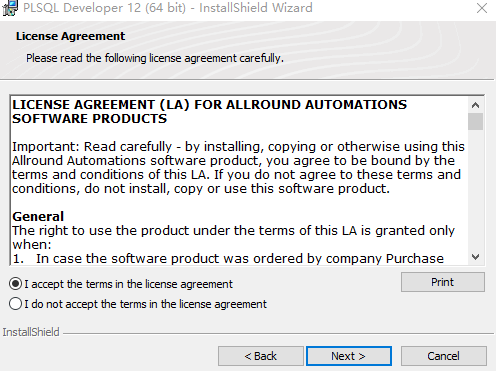Print the license agreement
The width and height of the screenshot is (496, 371).
(x=443, y=282)
